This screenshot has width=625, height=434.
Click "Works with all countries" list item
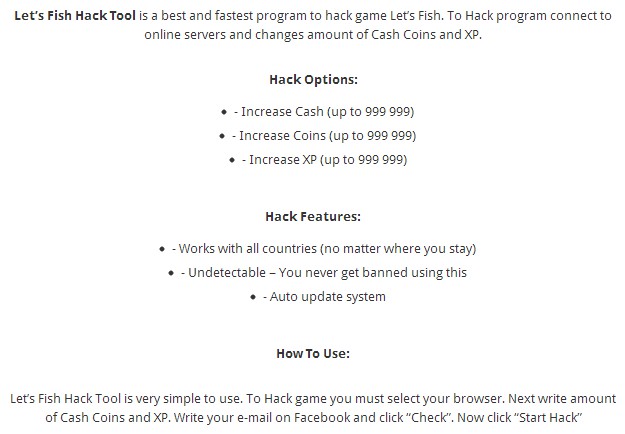click(x=324, y=249)
